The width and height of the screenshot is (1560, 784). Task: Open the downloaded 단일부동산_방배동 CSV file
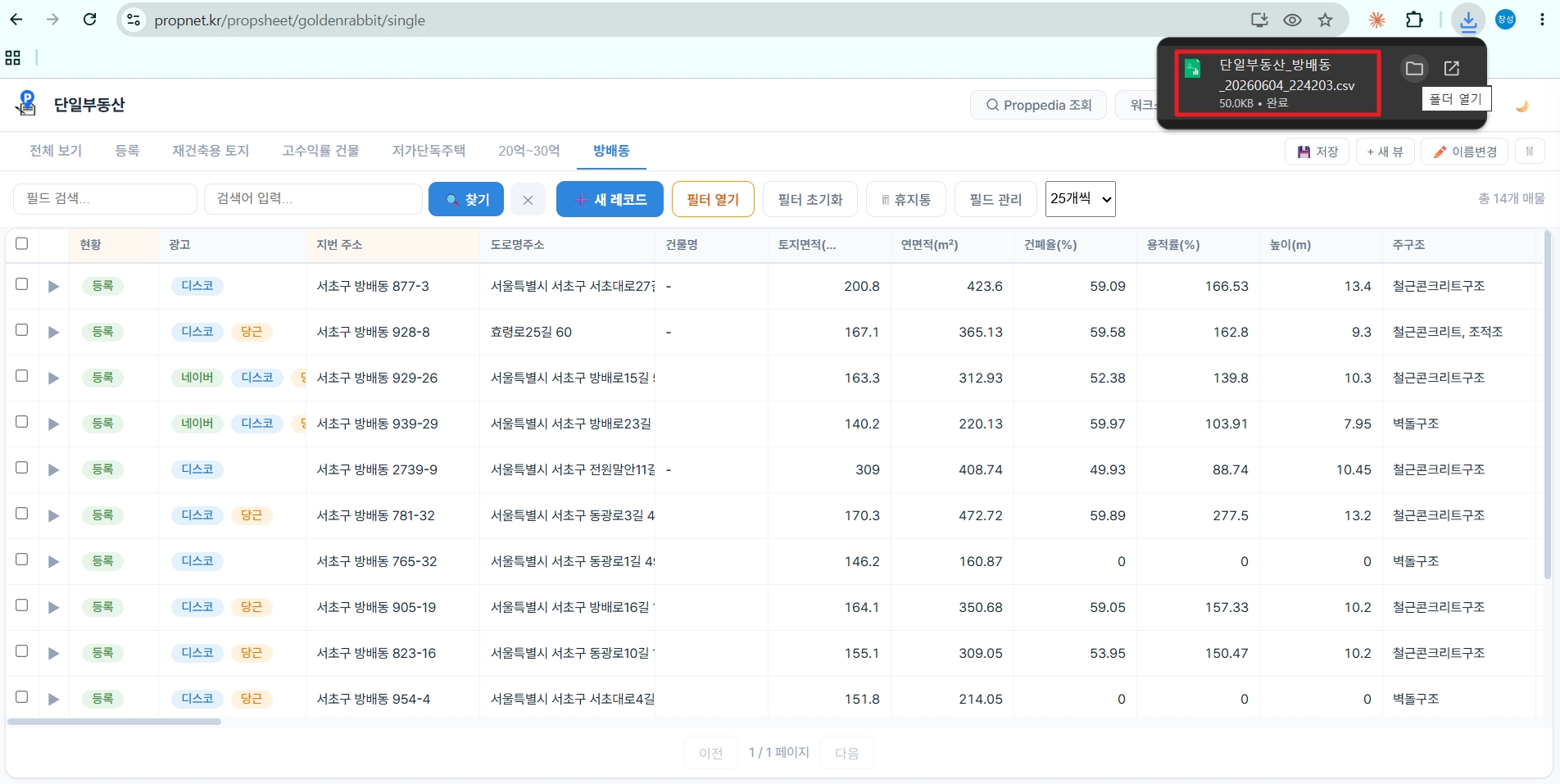(x=1278, y=84)
